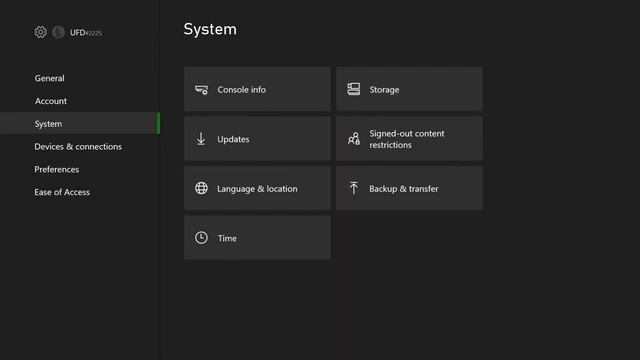
Task: Click the Time clock icon
Action: click(201, 238)
